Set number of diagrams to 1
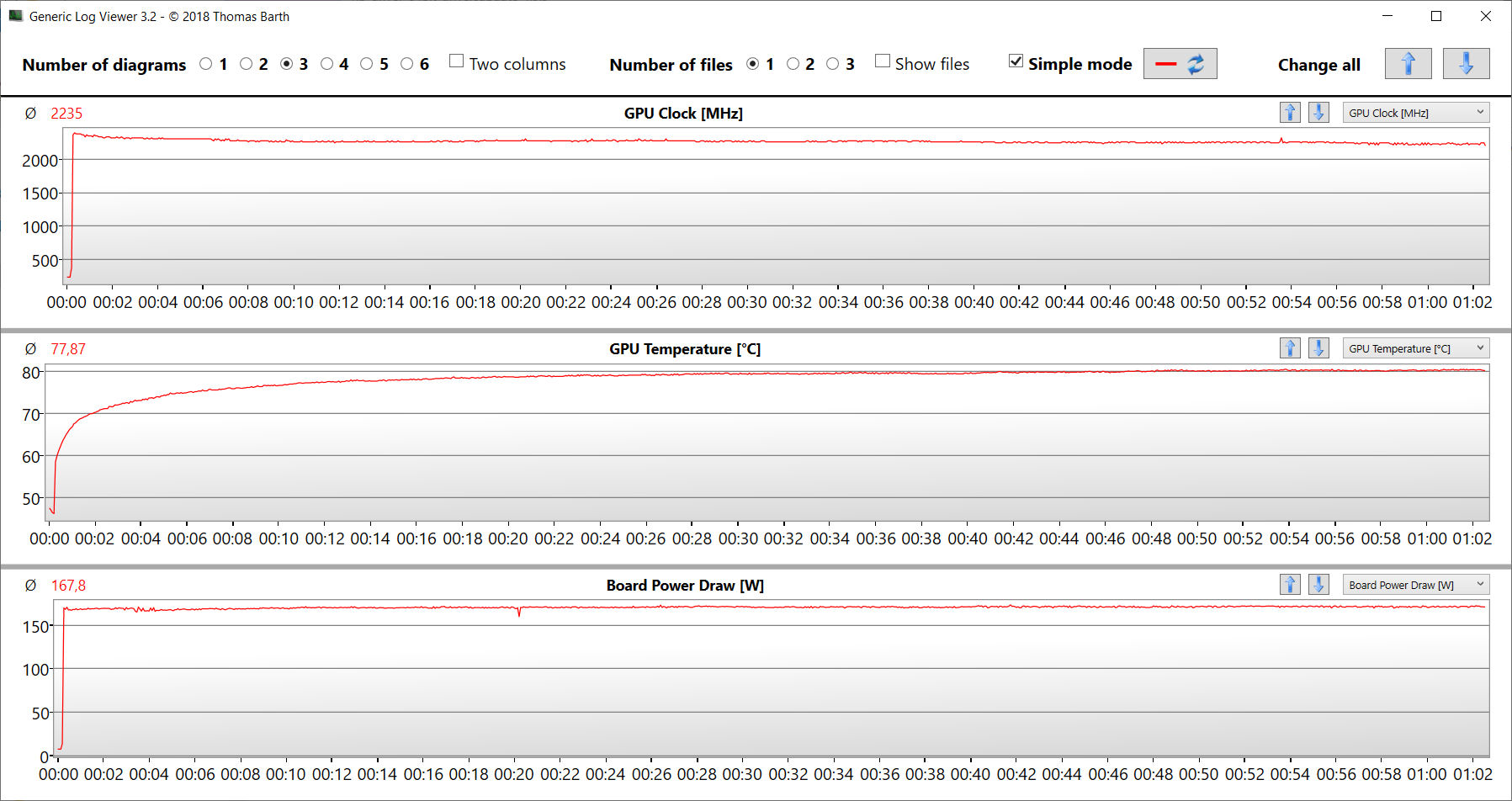Screen dimensions: 1512x801 206,64
